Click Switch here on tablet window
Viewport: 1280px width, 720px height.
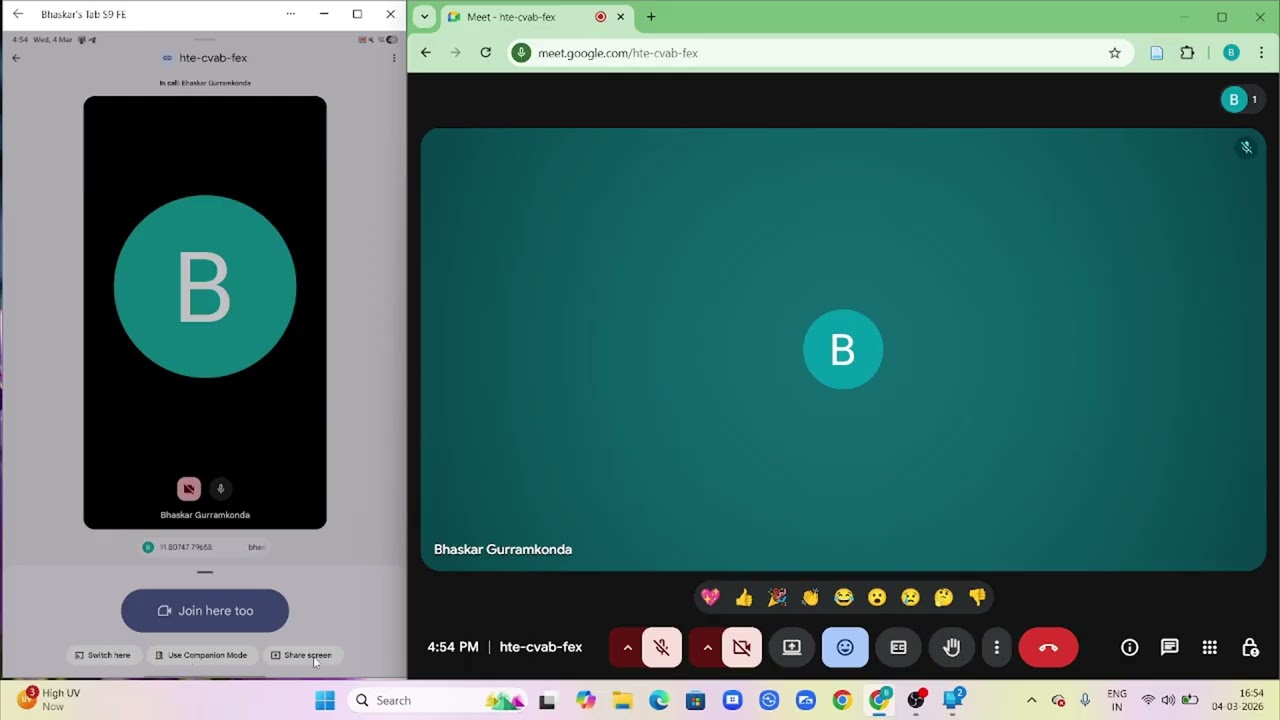tap(102, 655)
